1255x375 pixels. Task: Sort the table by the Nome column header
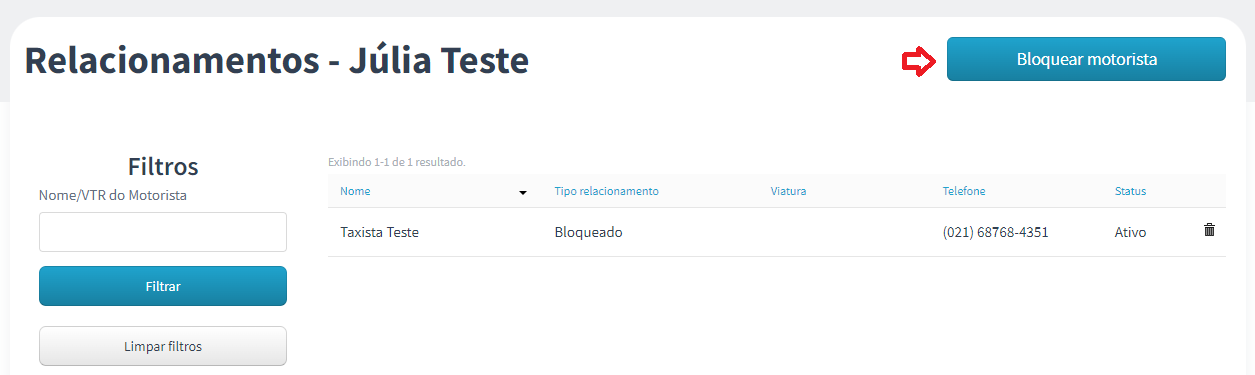[354, 191]
